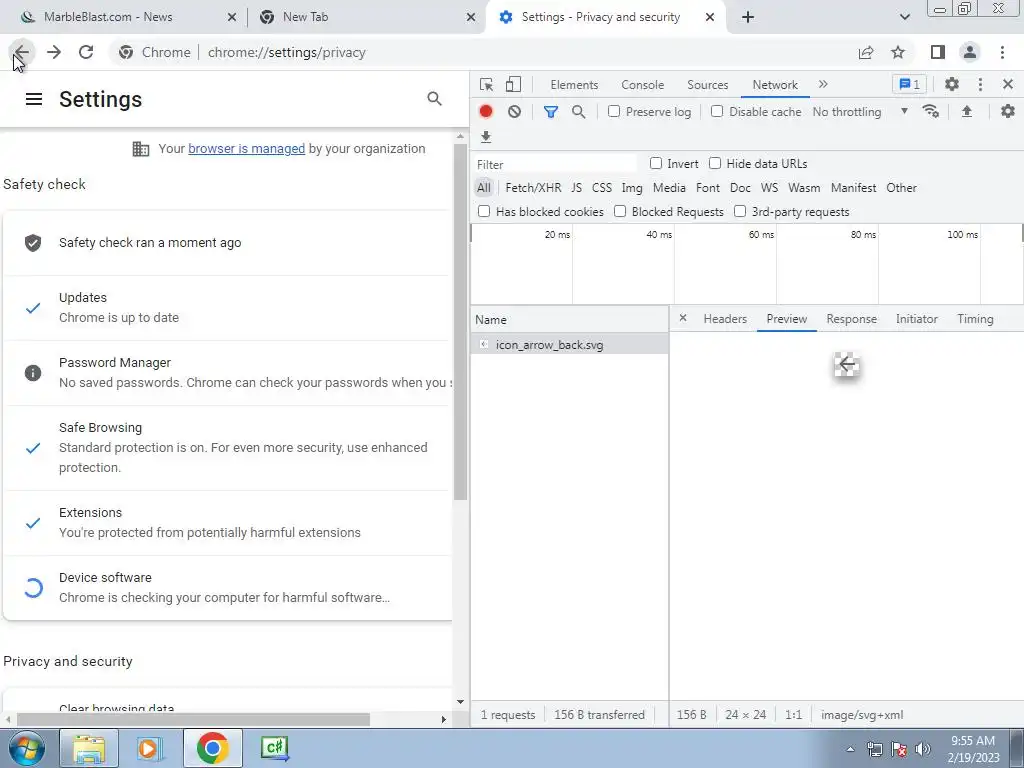Stop recording network log

(x=486, y=112)
